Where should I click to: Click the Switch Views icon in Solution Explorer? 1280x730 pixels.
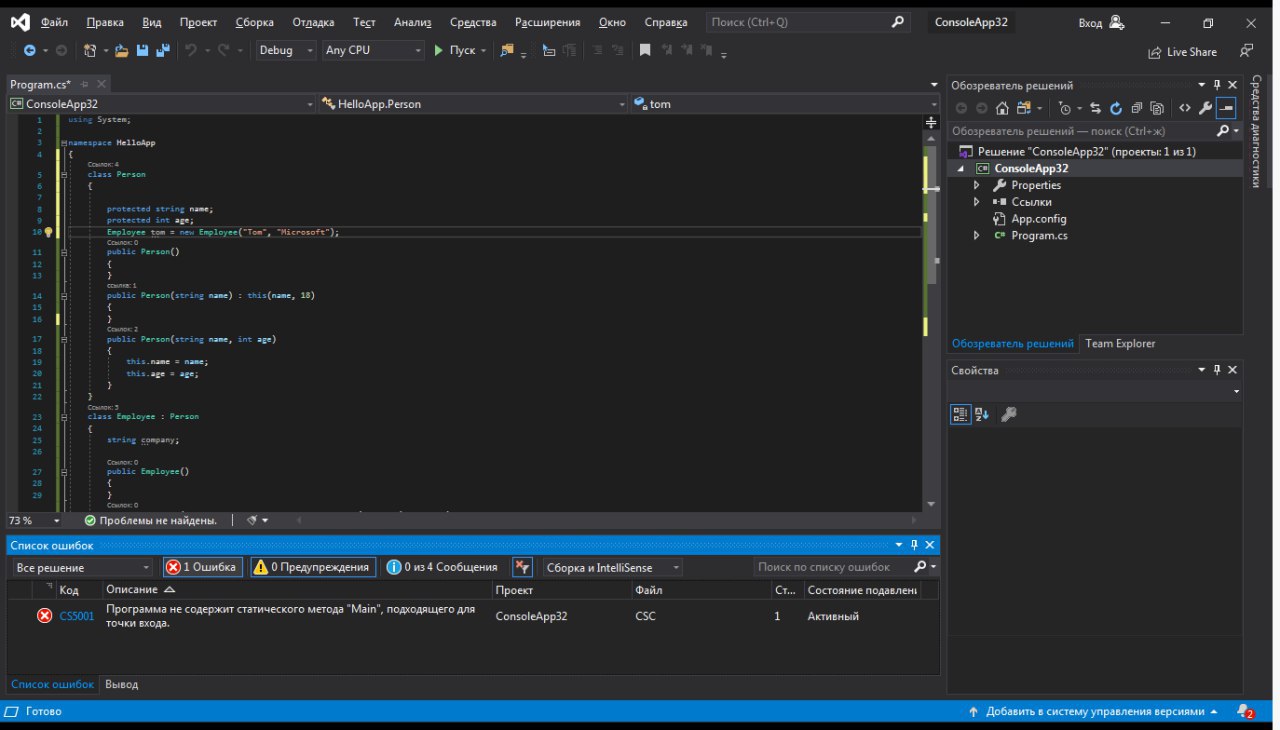pos(1024,108)
